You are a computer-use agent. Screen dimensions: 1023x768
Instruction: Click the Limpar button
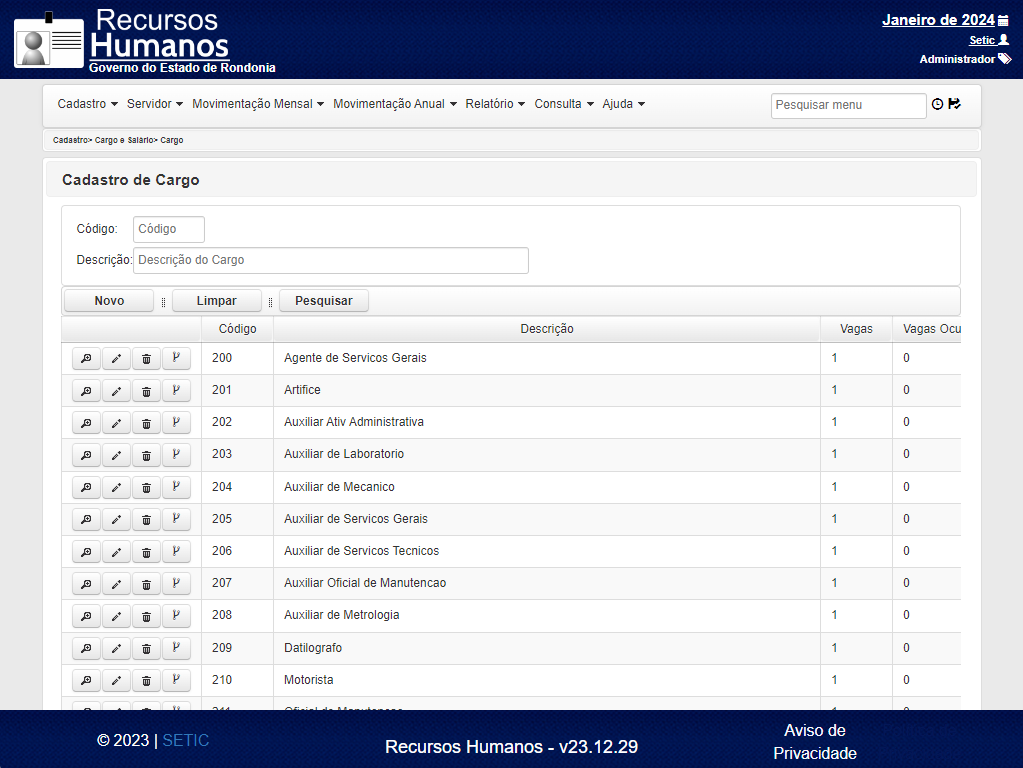click(x=217, y=301)
